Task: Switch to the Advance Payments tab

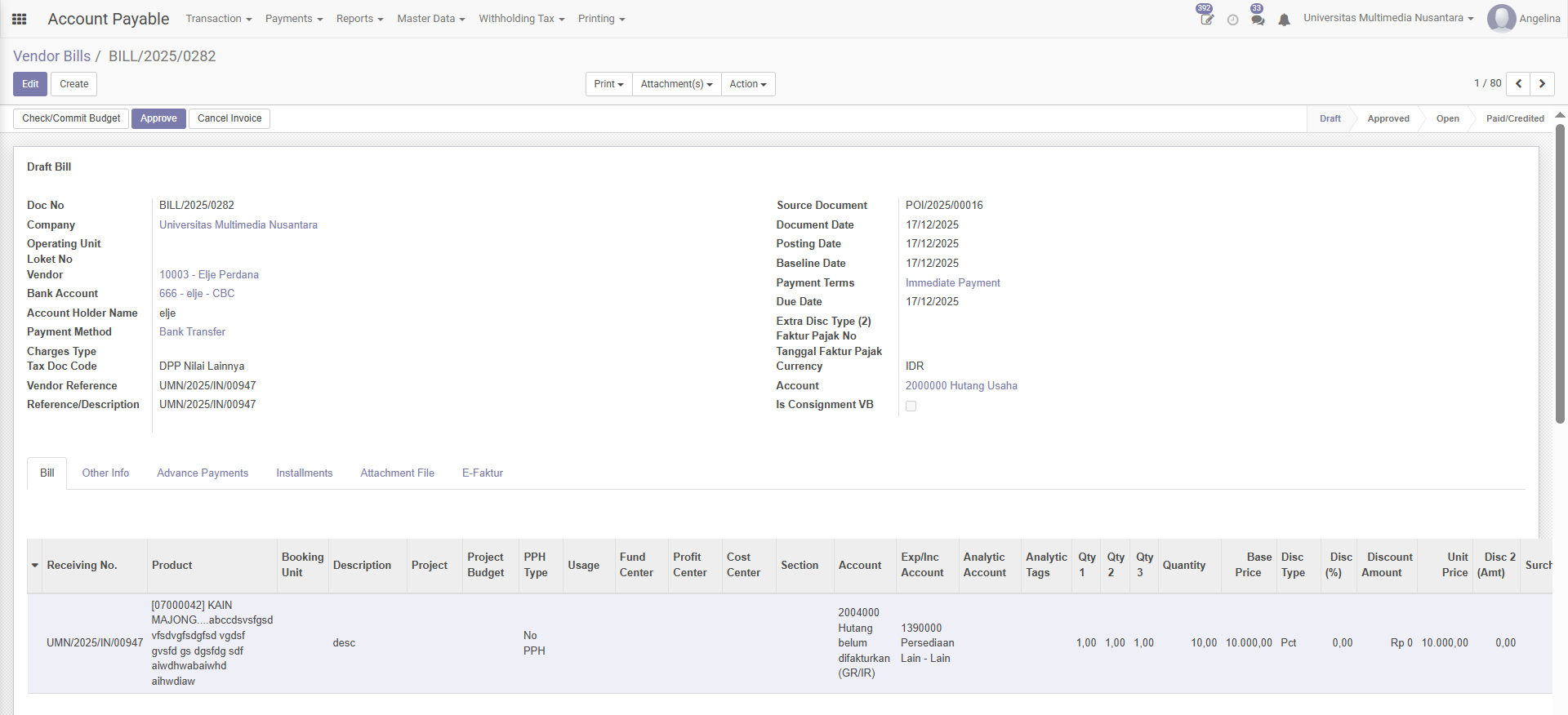Action: tap(203, 473)
